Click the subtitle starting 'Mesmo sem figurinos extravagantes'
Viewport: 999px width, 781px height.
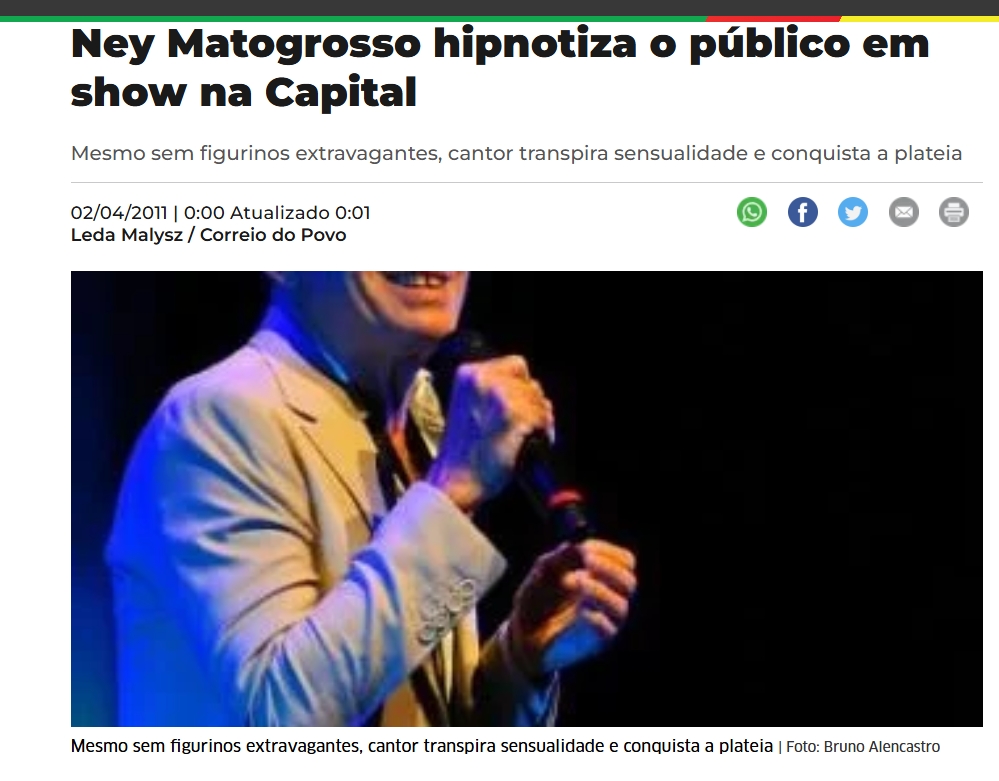point(516,154)
